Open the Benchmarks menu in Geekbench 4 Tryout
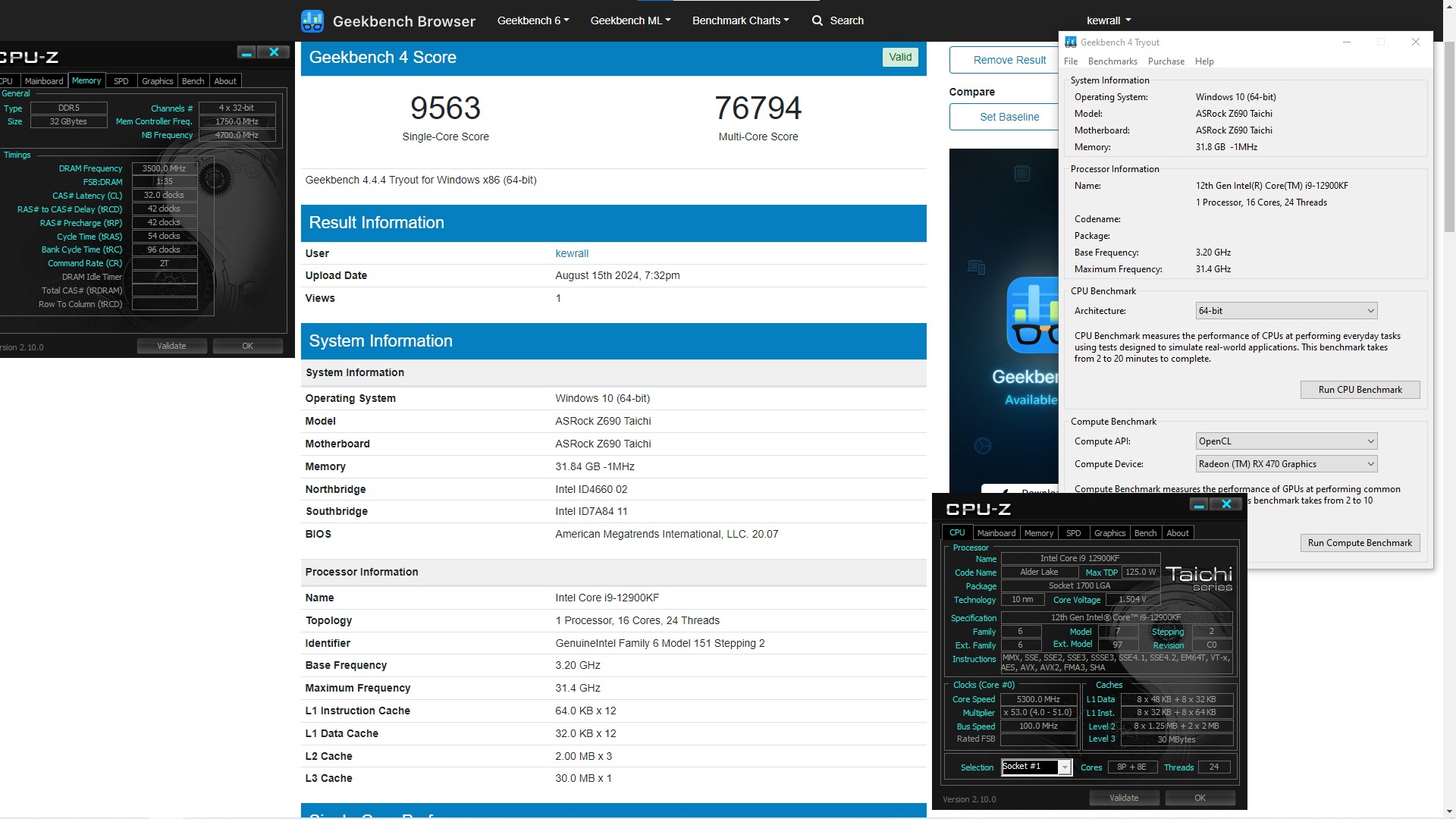1456x819 pixels. click(1112, 61)
